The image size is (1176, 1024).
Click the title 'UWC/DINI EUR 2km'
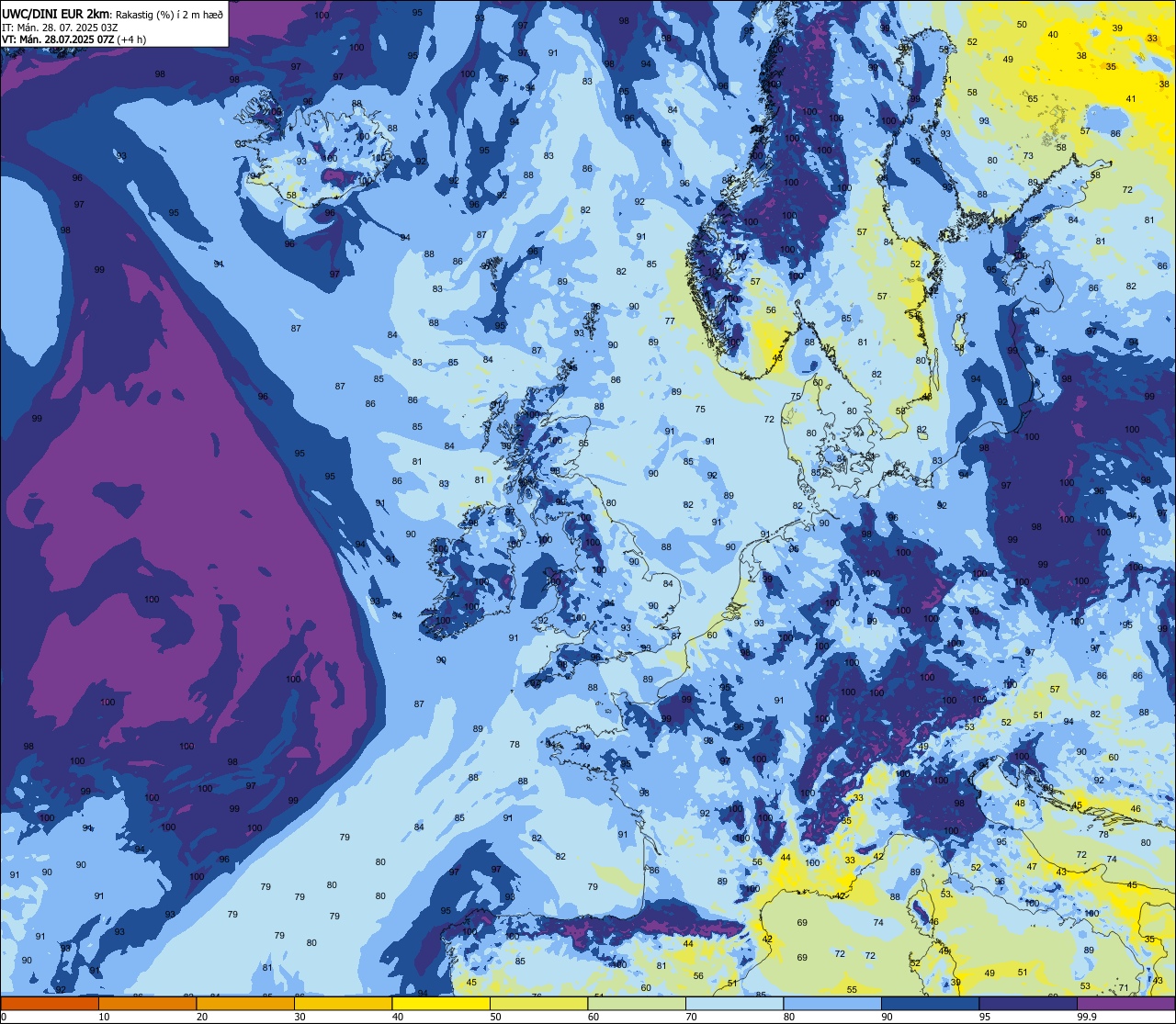click(x=56, y=13)
